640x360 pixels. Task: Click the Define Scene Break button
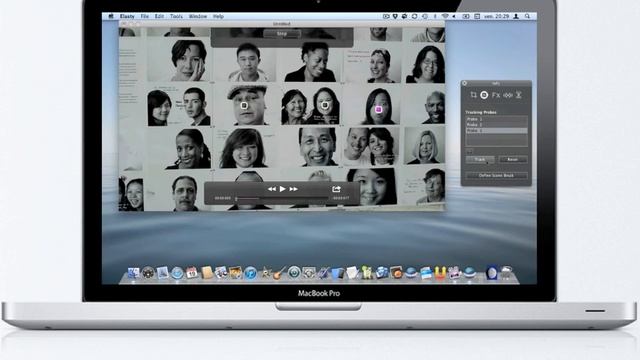tap(496, 176)
